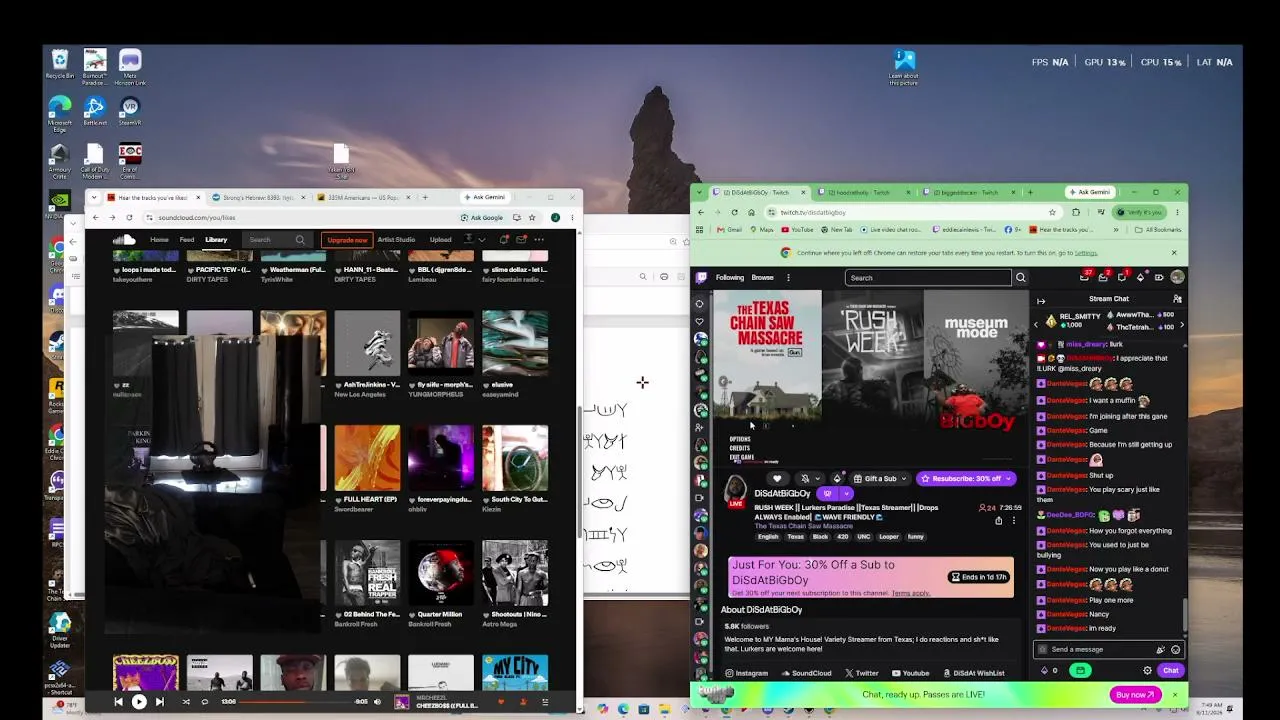Open DiSdAt WishList link
The width and height of the screenshot is (1280, 720).
[x=974, y=674]
